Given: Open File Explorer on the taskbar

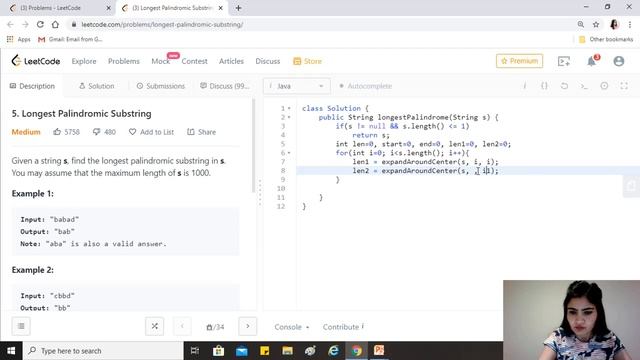Looking at the screenshot, I should pos(287,351).
